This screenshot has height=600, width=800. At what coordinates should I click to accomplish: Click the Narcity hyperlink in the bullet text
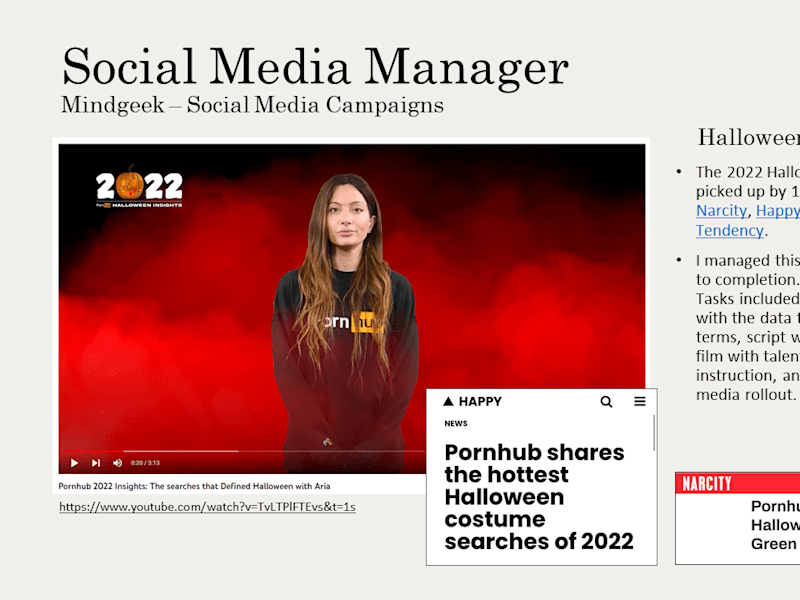pos(721,211)
